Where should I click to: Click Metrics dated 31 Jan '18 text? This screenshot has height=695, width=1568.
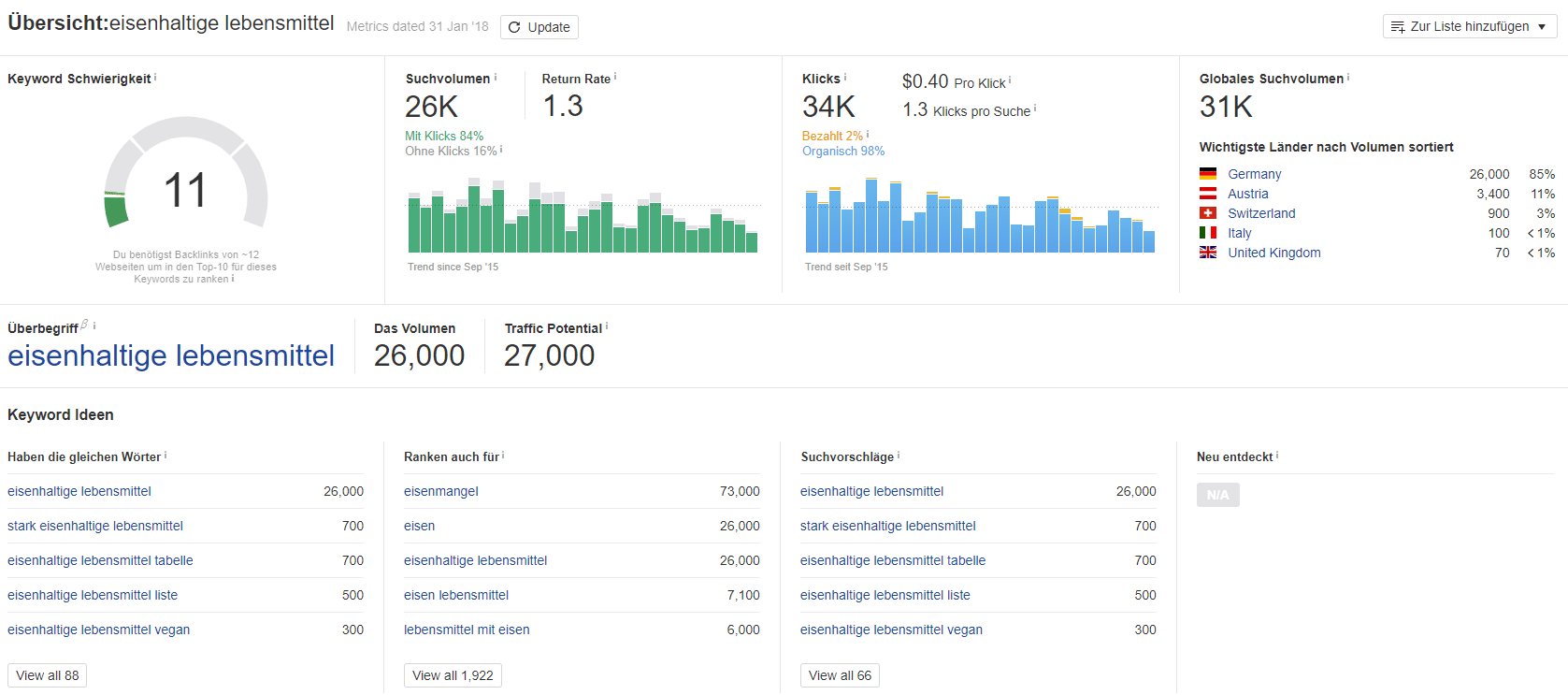click(417, 26)
